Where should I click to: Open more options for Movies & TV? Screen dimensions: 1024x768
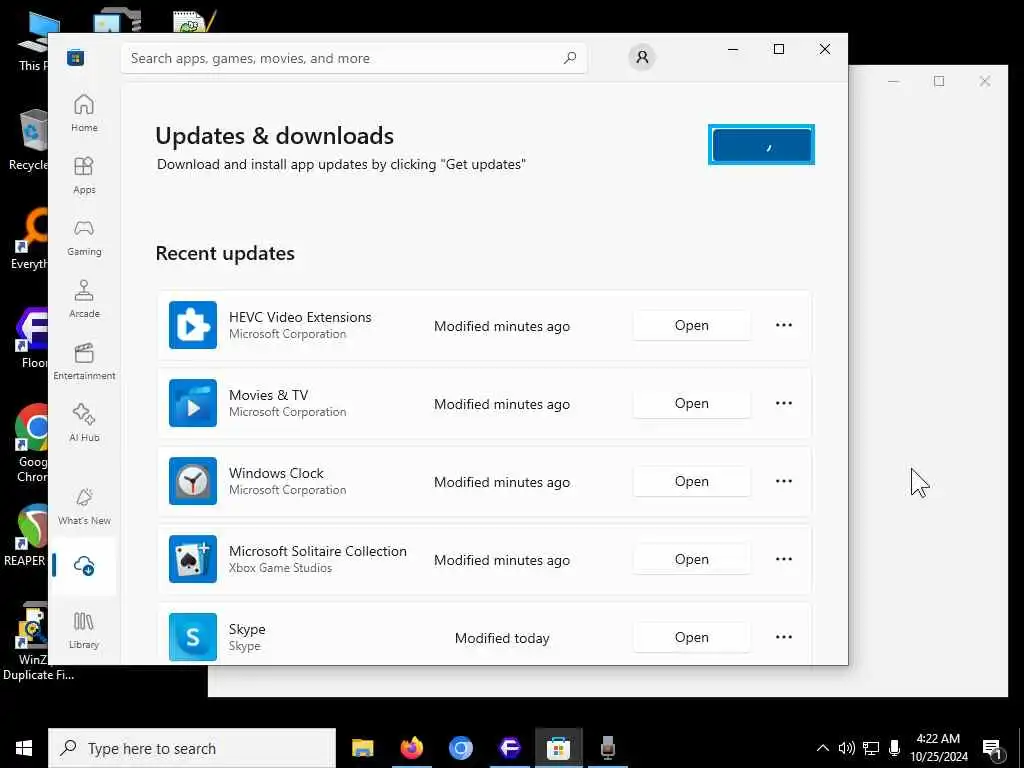tap(784, 403)
